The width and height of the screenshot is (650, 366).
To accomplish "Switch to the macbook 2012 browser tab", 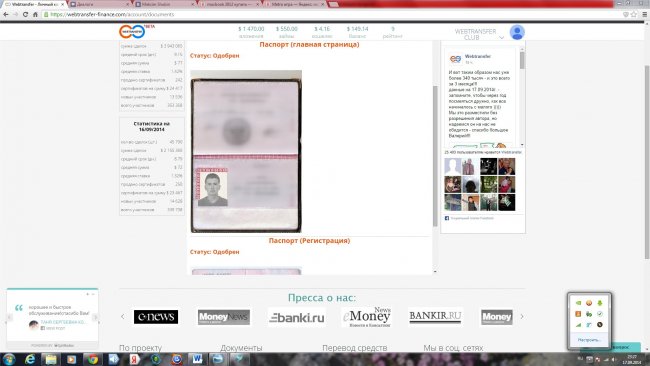I will pyautogui.click(x=228, y=4).
